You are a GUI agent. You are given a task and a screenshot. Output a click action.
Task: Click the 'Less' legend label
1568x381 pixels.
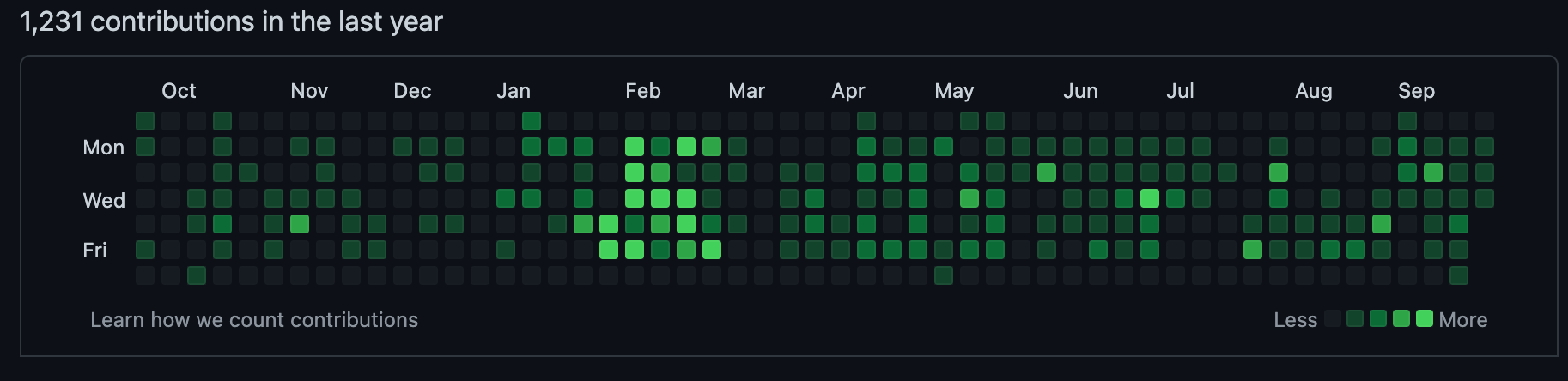point(1296,320)
